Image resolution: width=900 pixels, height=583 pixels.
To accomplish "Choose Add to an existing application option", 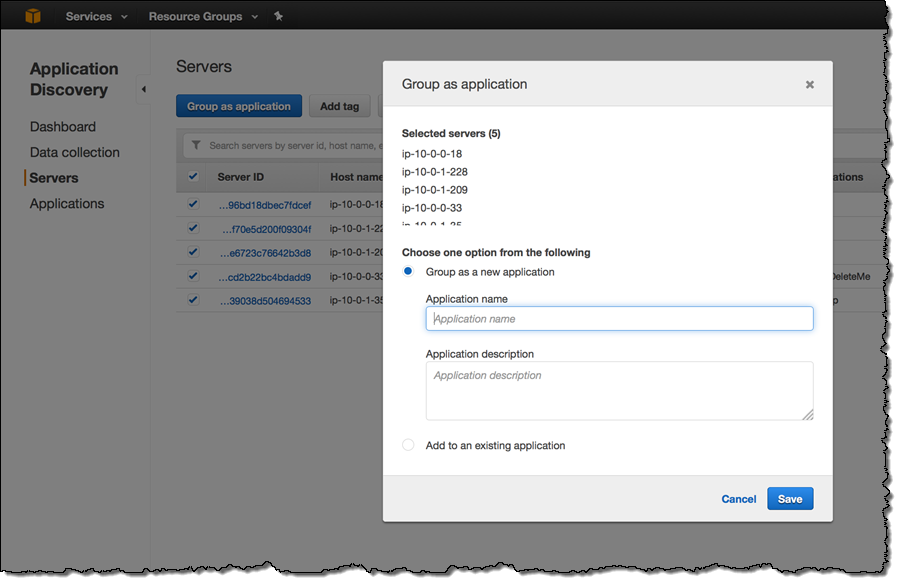I will click(408, 445).
